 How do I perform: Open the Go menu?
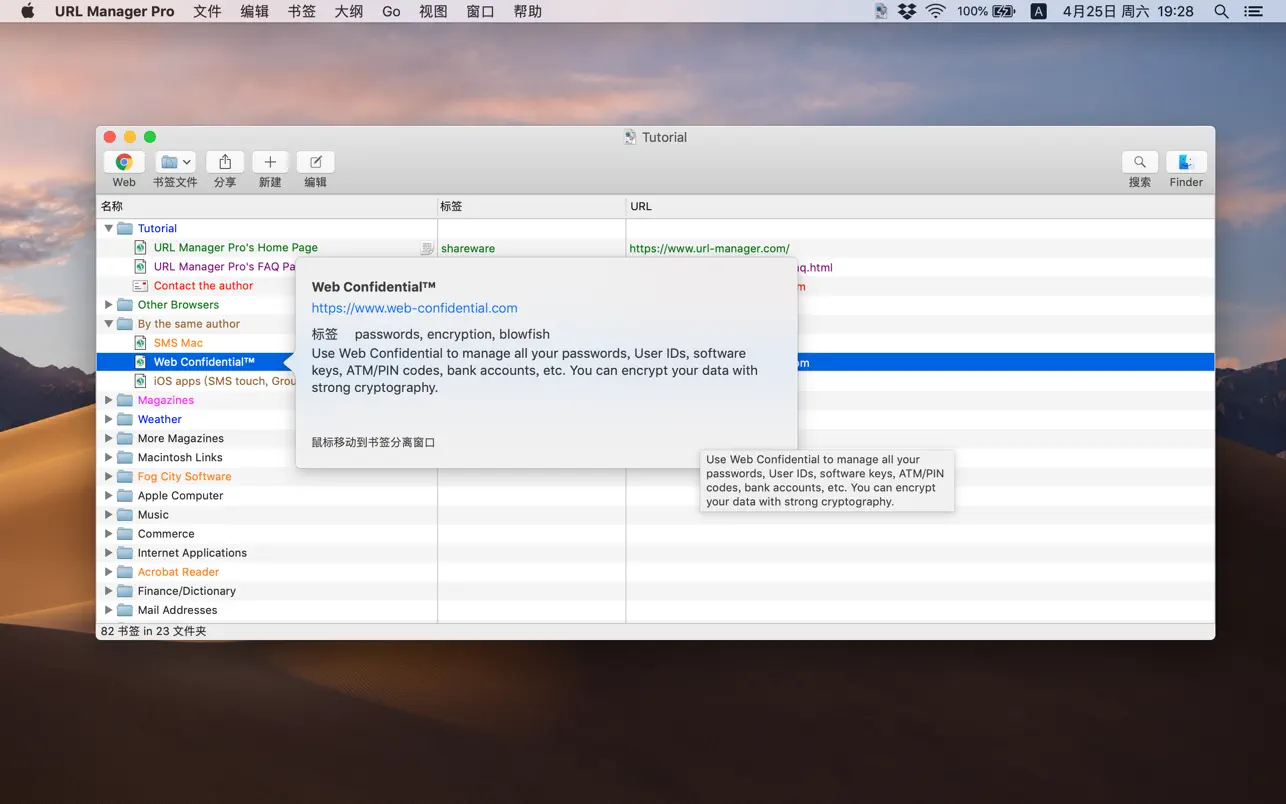point(391,12)
